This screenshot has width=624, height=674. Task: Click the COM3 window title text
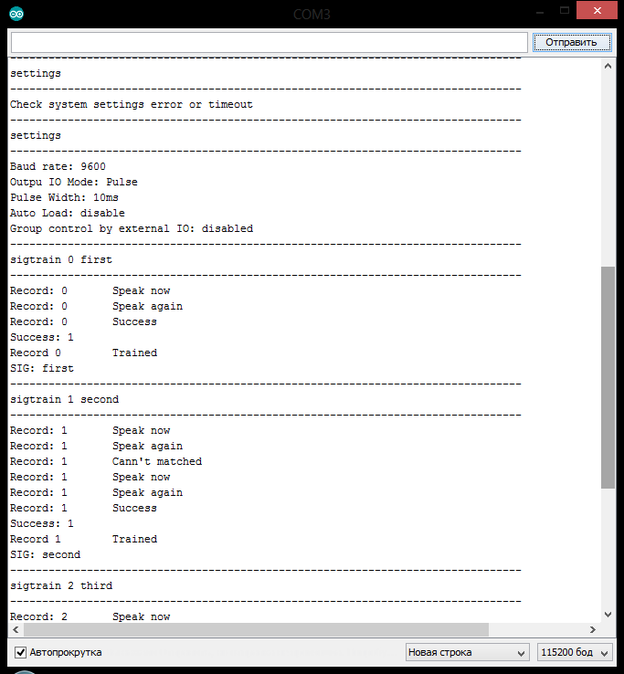pos(312,14)
